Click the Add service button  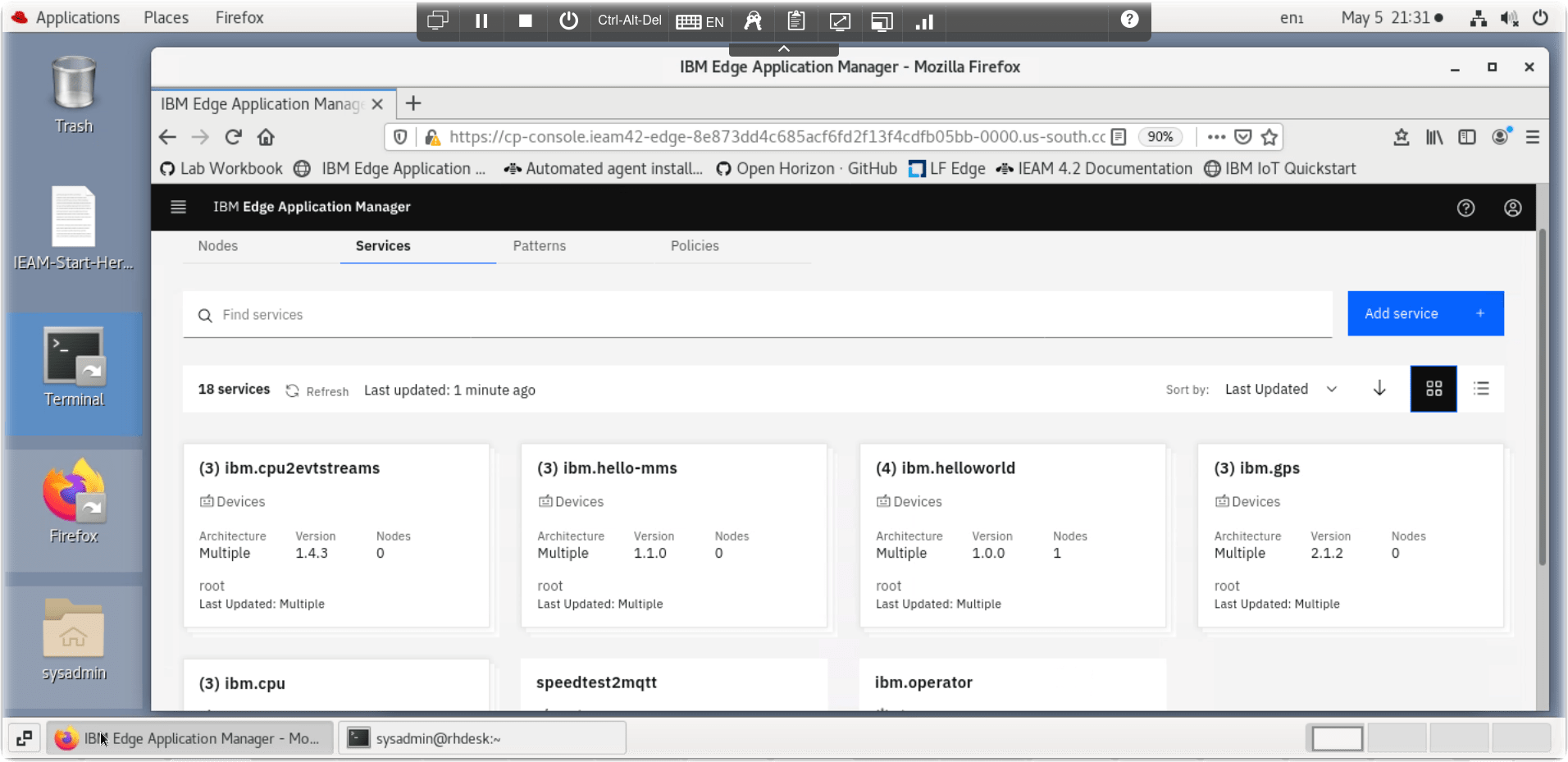1425,313
